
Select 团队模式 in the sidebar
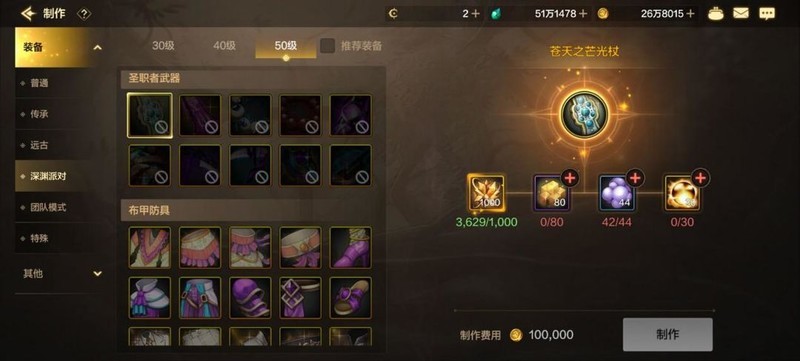point(47,207)
